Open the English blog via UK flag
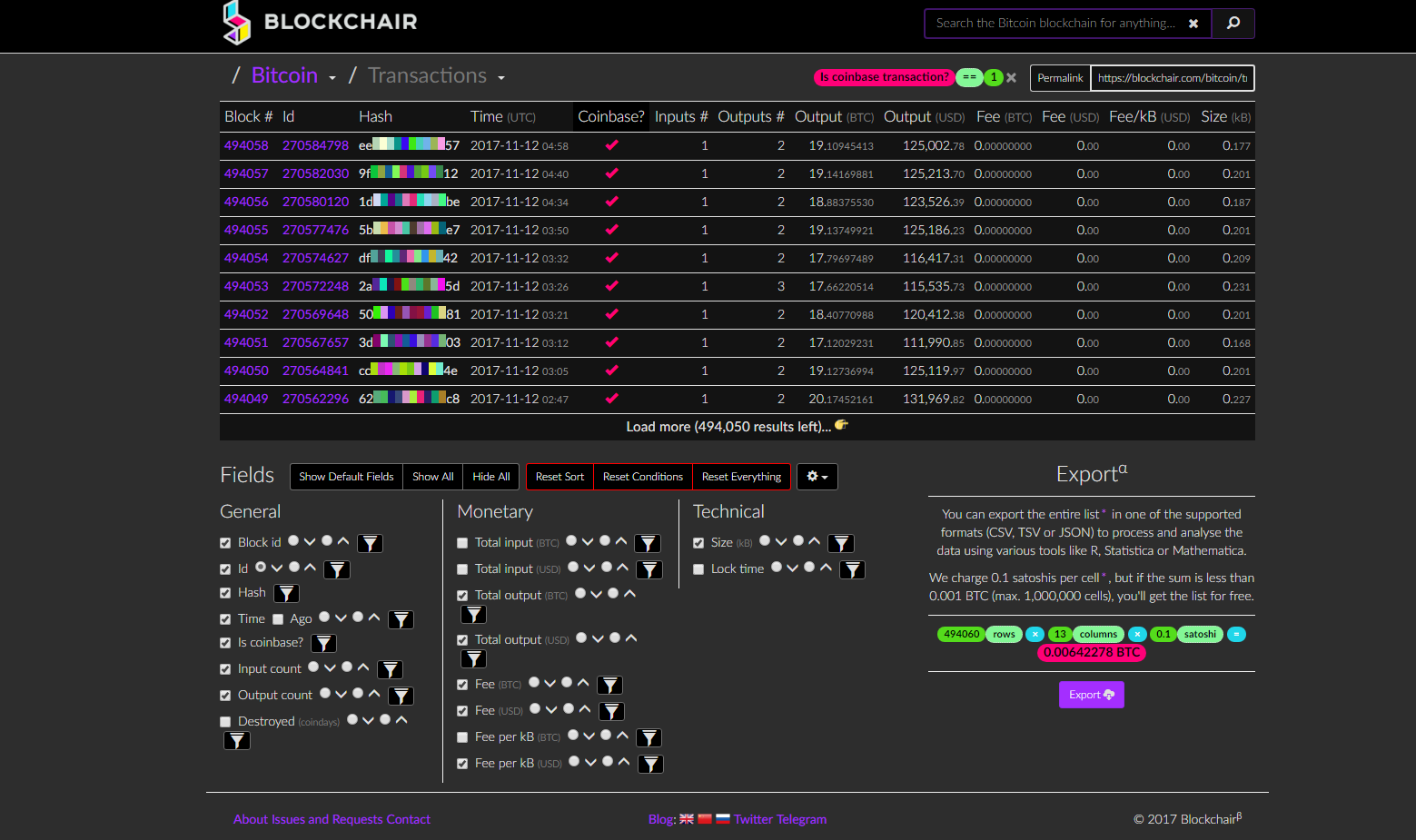Viewport: 1416px width, 840px height. pos(687,819)
